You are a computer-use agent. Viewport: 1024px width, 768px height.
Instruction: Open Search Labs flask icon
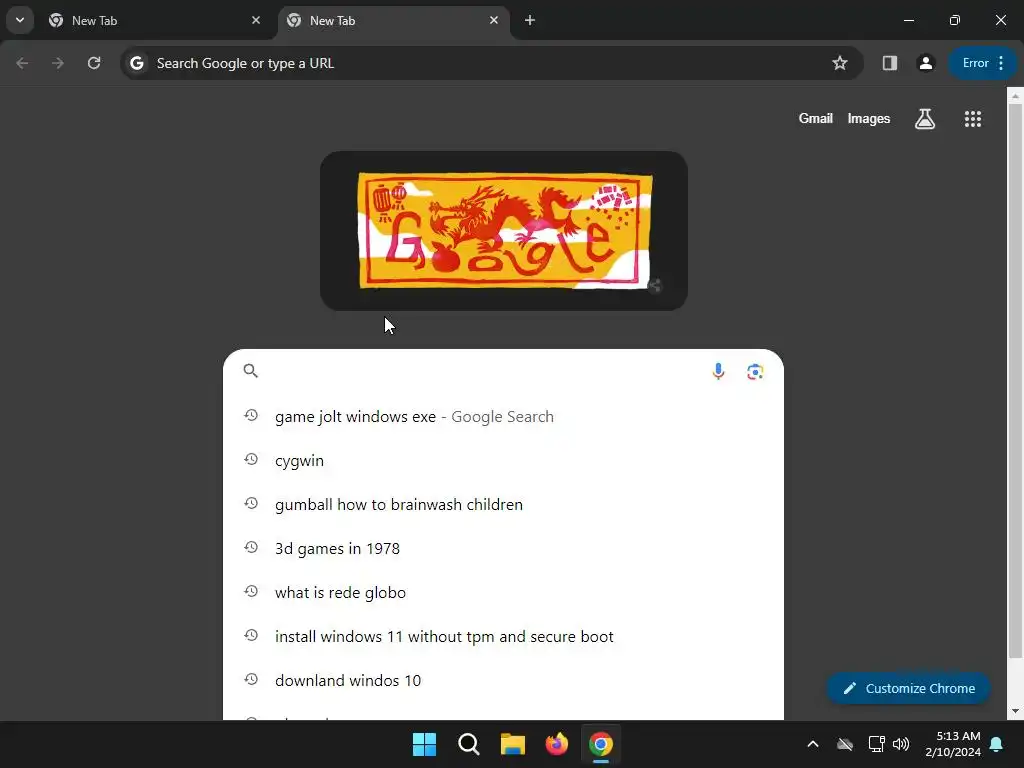coord(925,118)
